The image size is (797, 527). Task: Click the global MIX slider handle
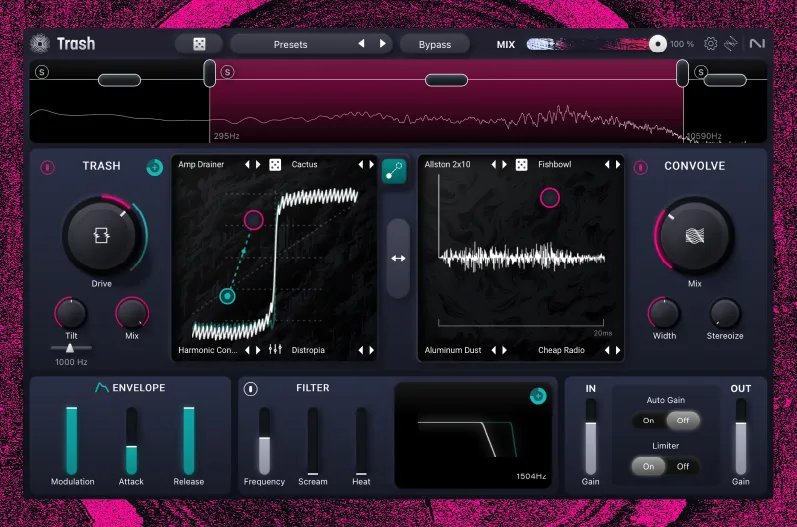tap(657, 44)
